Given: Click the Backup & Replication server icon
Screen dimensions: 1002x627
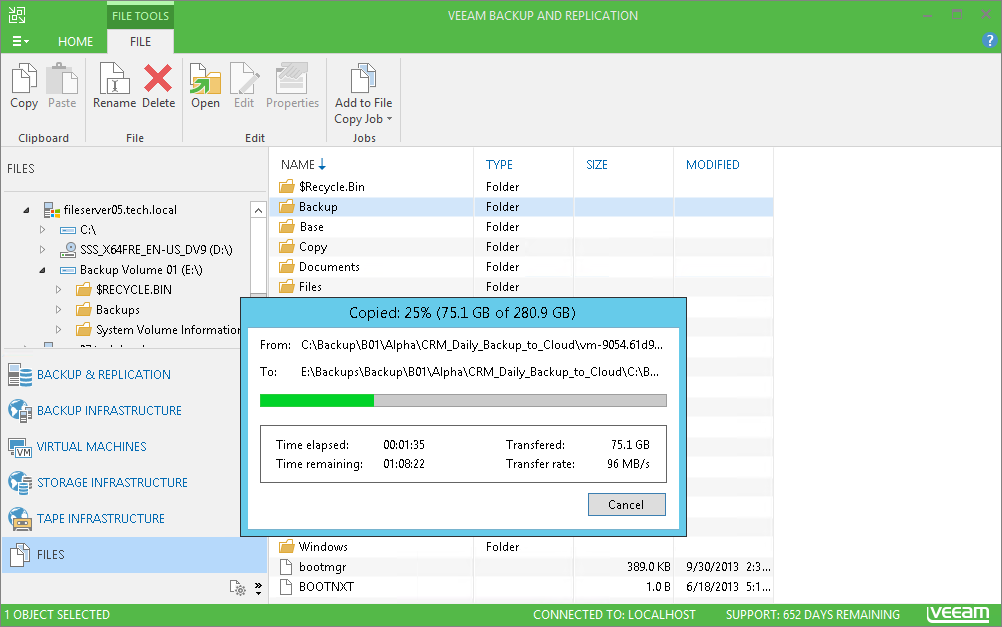Looking at the screenshot, I should (x=20, y=375).
